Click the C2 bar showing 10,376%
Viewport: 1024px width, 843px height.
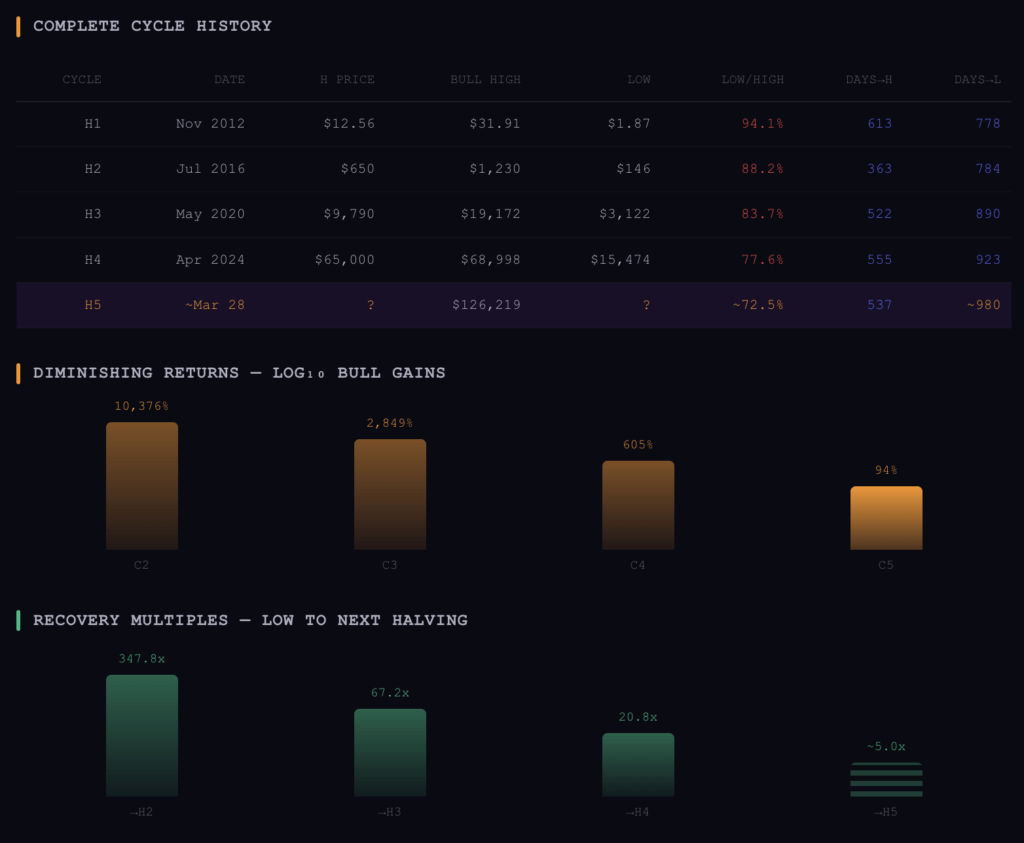pos(142,486)
